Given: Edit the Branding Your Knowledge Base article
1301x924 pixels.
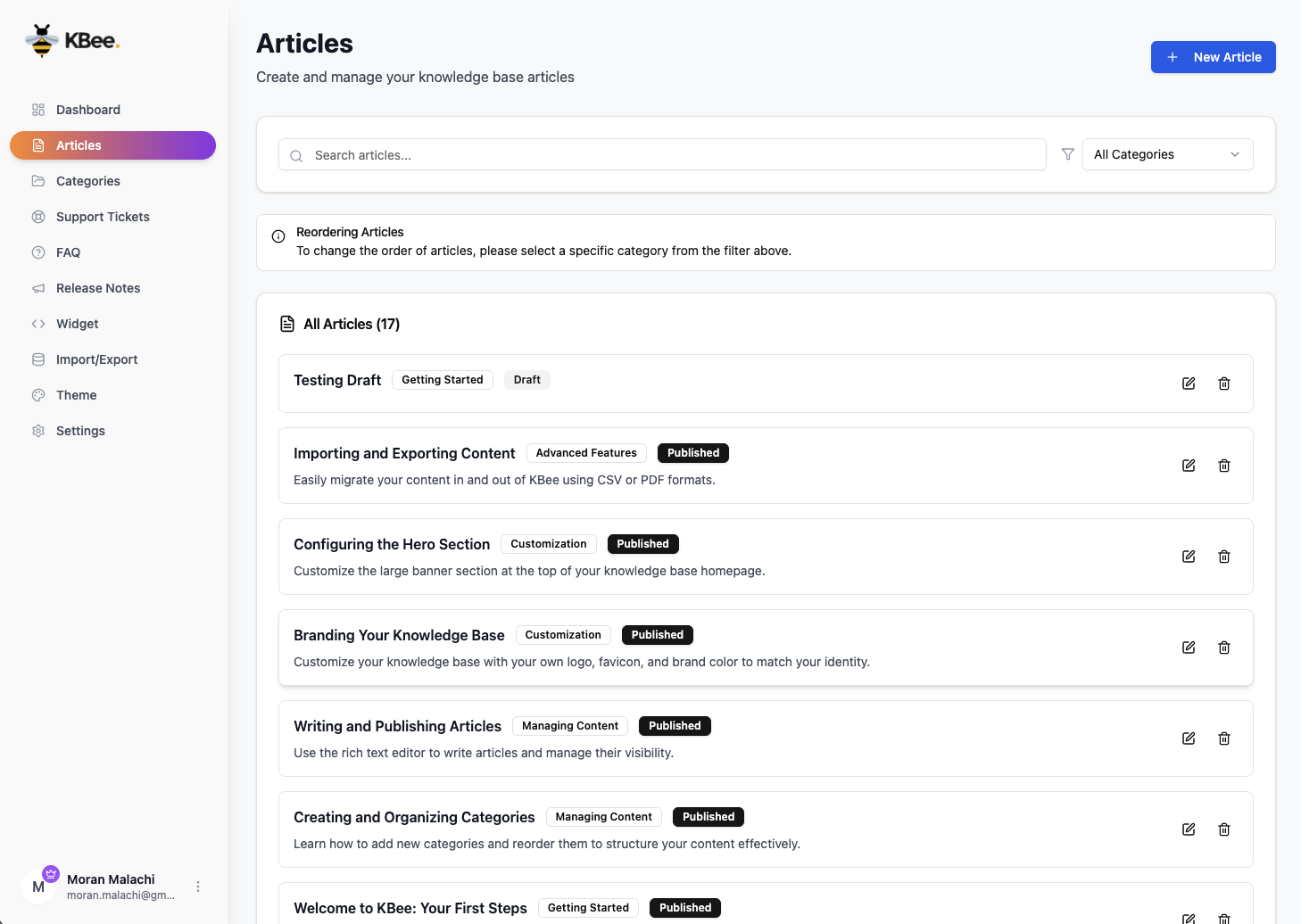Looking at the screenshot, I should (1188, 647).
